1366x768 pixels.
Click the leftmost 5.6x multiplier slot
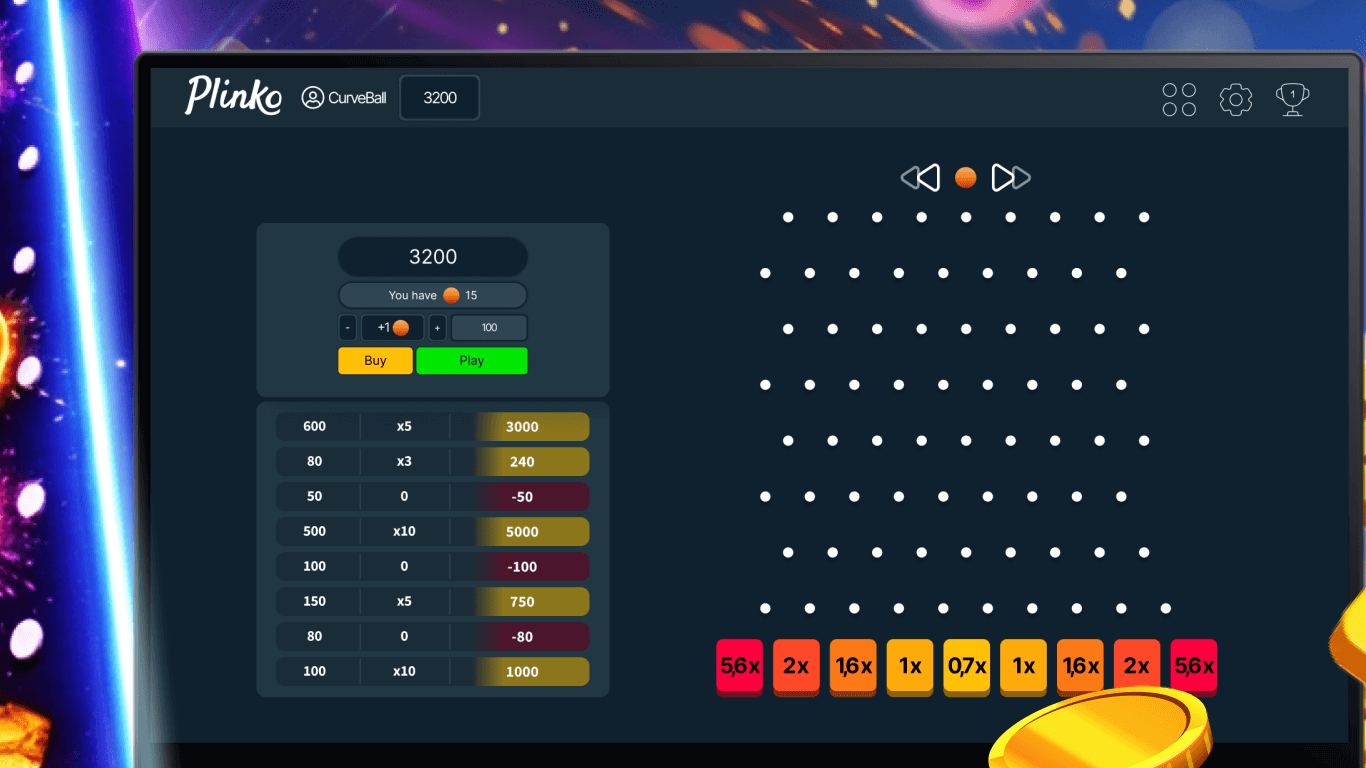pyautogui.click(x=739, y=667)
